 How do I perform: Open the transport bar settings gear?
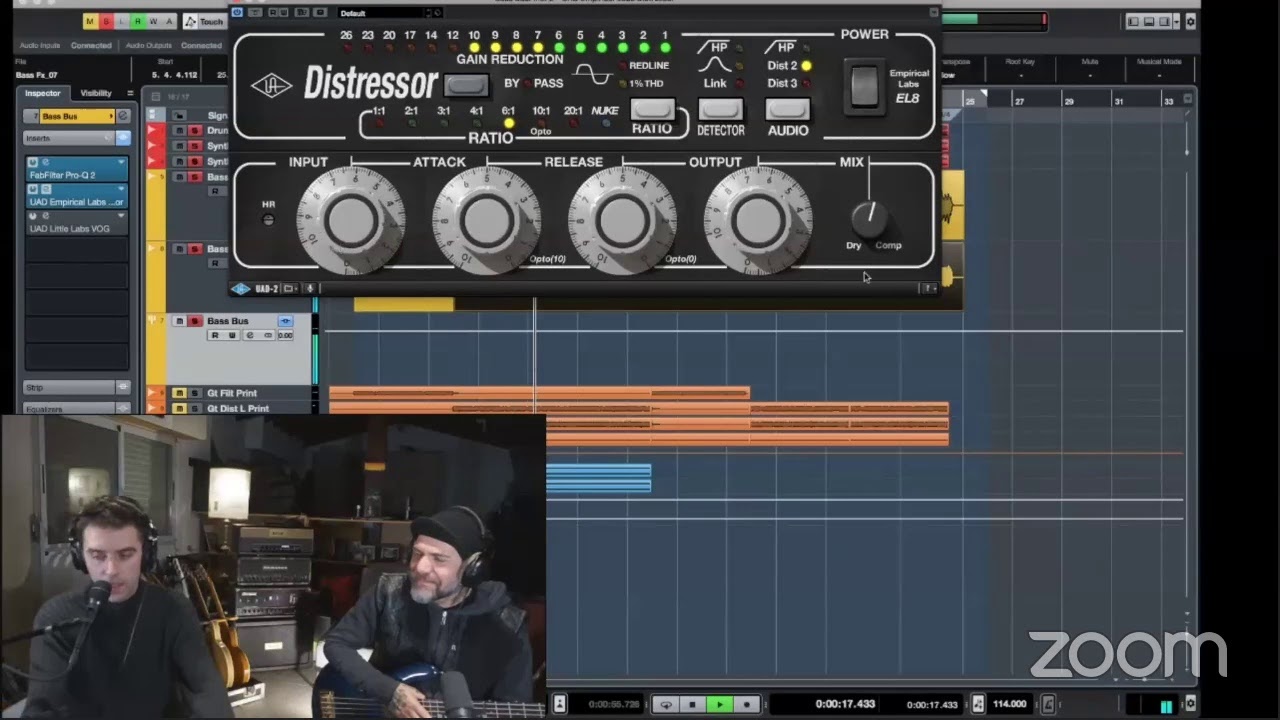(1190, 704)
